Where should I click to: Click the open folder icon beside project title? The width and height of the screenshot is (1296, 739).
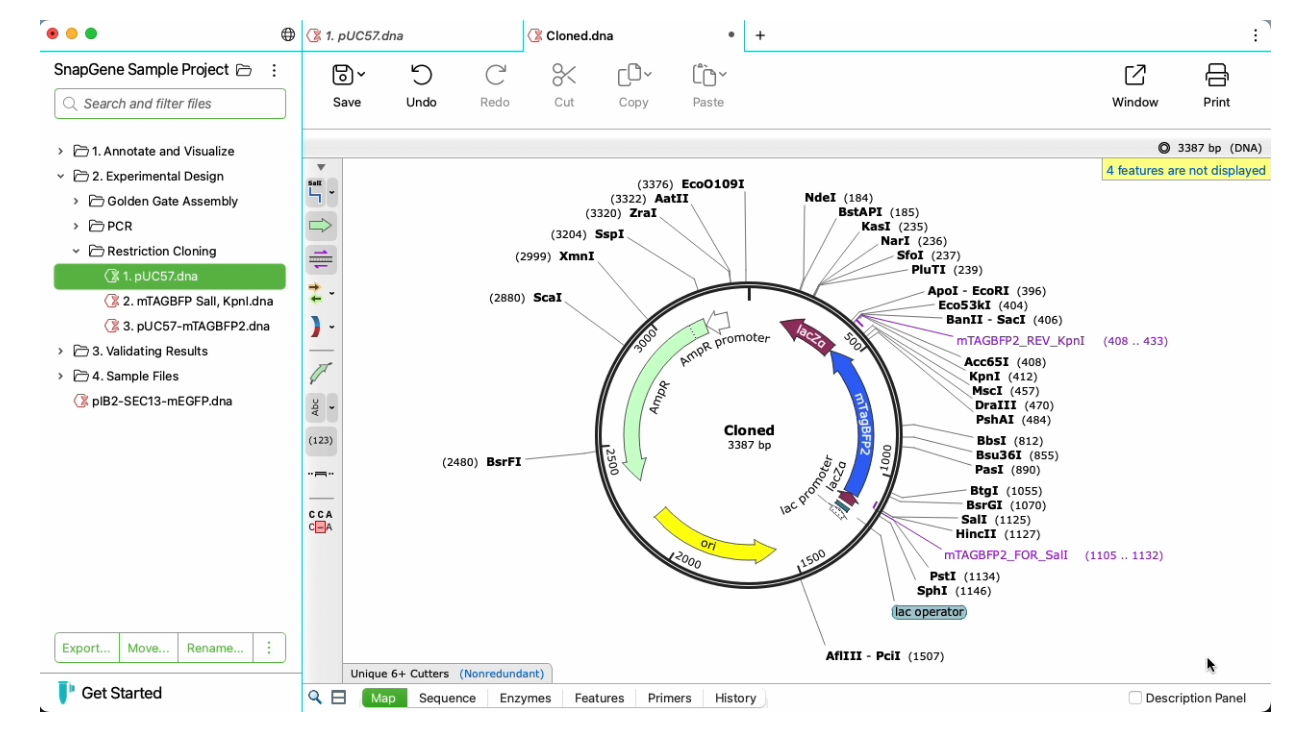tap(245, 70)
